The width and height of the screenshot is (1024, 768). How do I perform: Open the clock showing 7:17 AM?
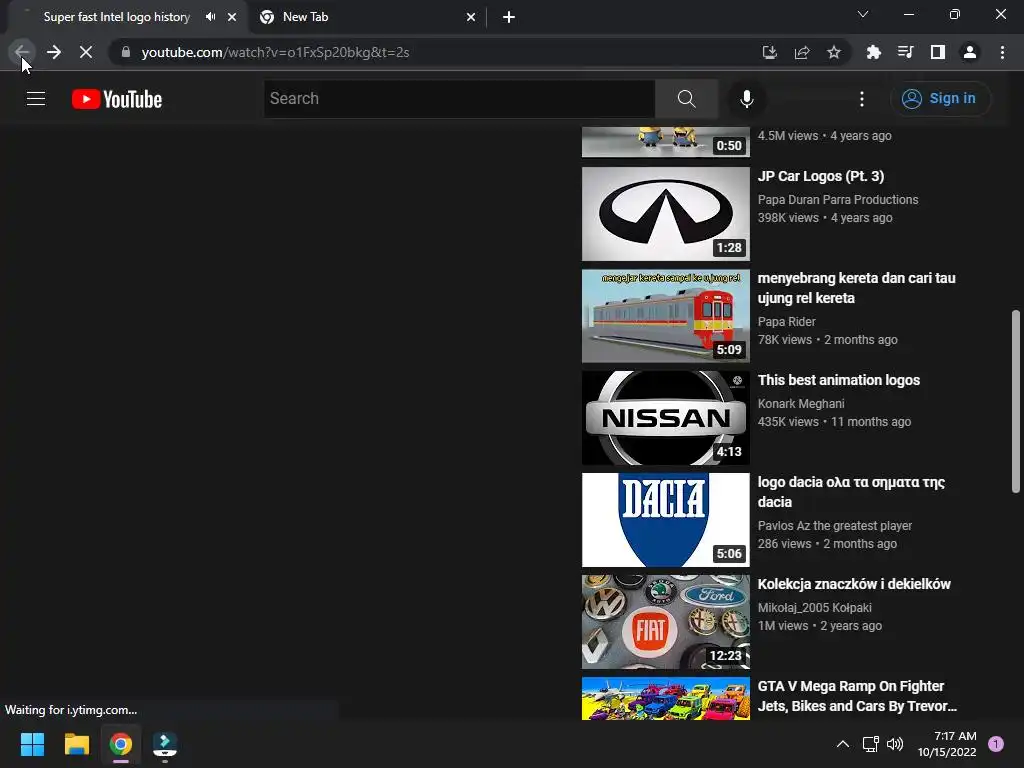pos(947,744)
